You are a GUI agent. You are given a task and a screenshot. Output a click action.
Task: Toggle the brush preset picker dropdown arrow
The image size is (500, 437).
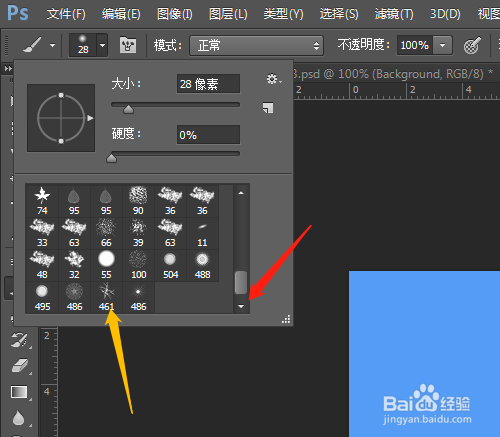[x=102, y=45]
